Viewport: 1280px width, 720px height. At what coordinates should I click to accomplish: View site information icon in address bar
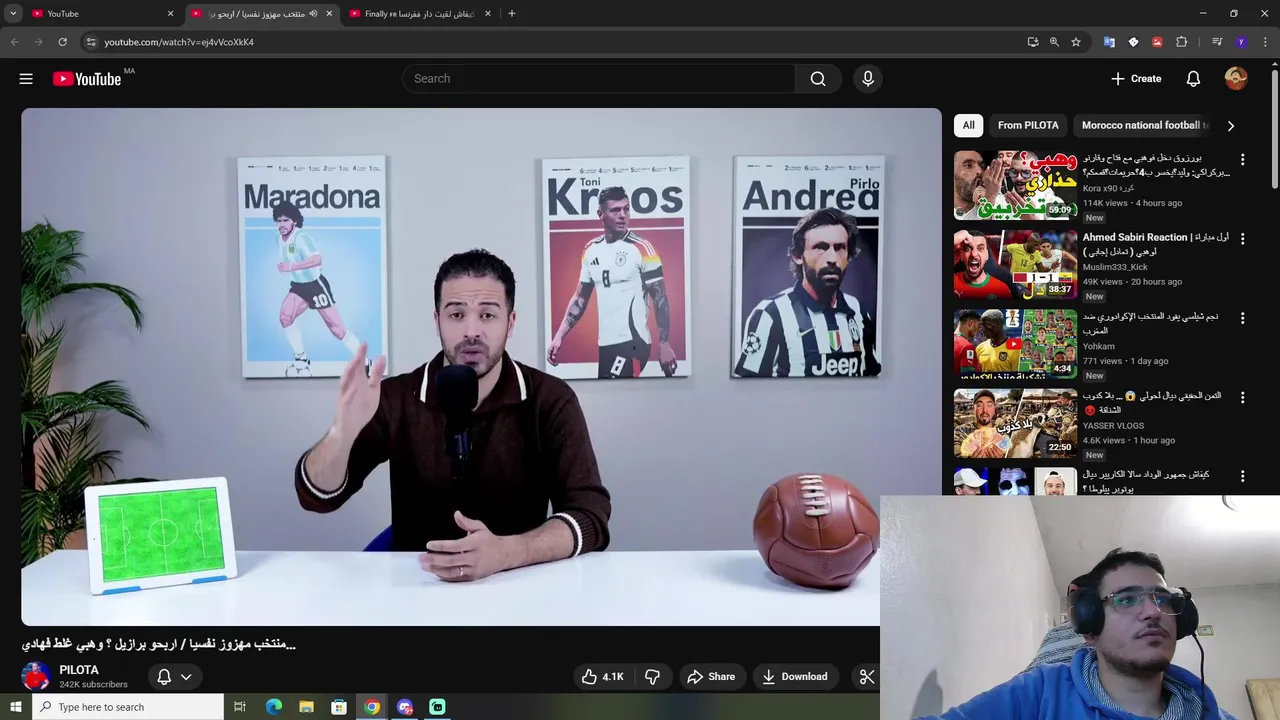(x=91, y=42)
